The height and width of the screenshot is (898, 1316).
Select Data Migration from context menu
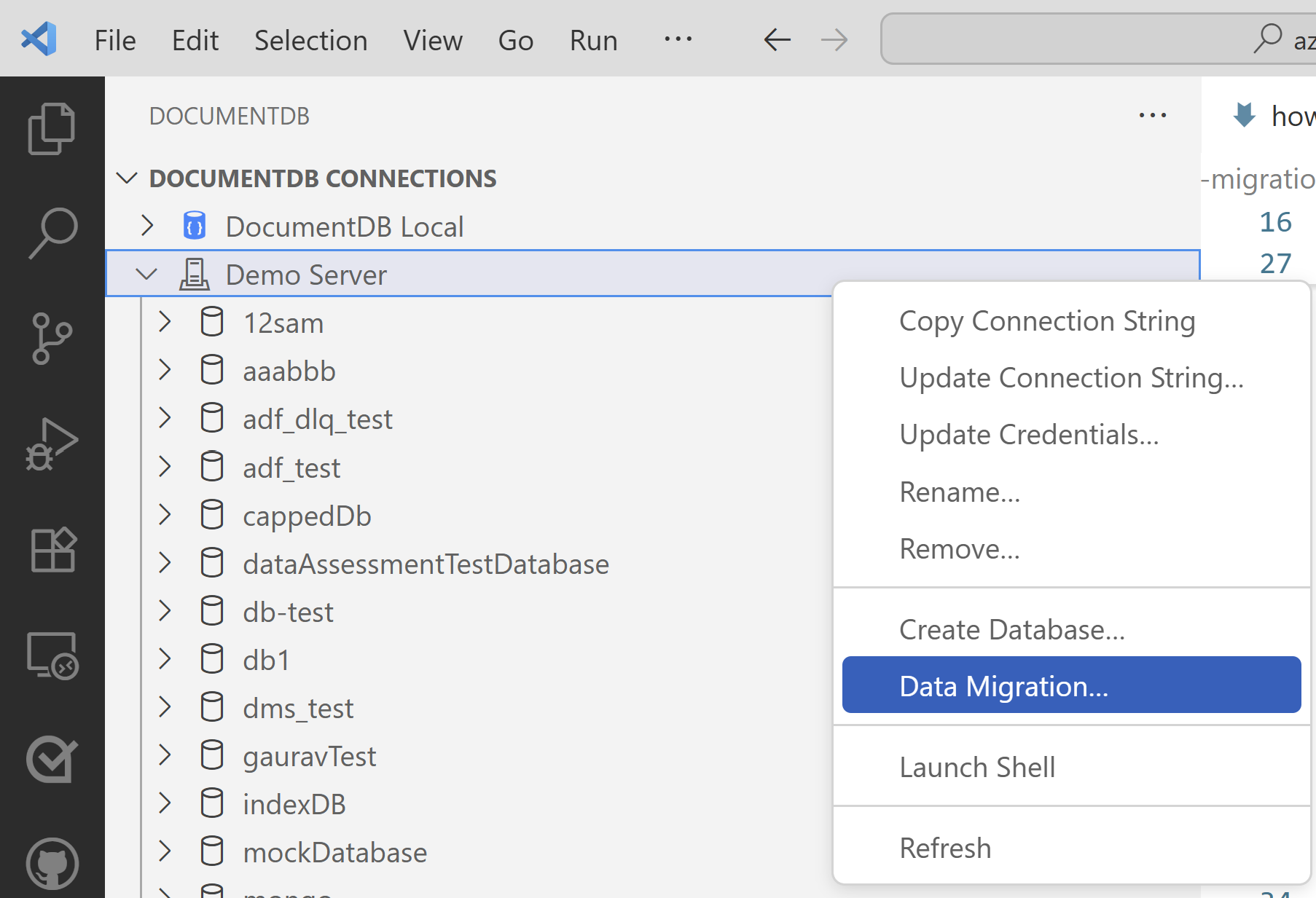pos(1003,686)
